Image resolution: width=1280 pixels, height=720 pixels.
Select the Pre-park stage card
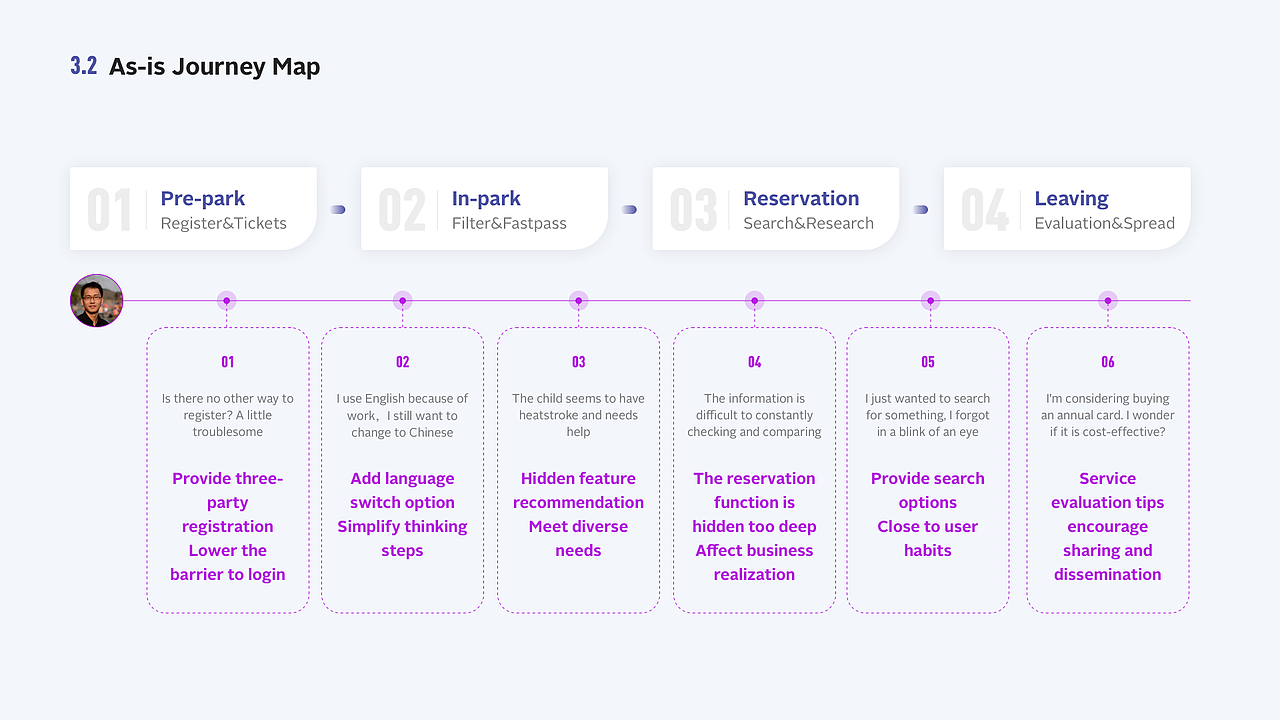click(x=193, y=209)
